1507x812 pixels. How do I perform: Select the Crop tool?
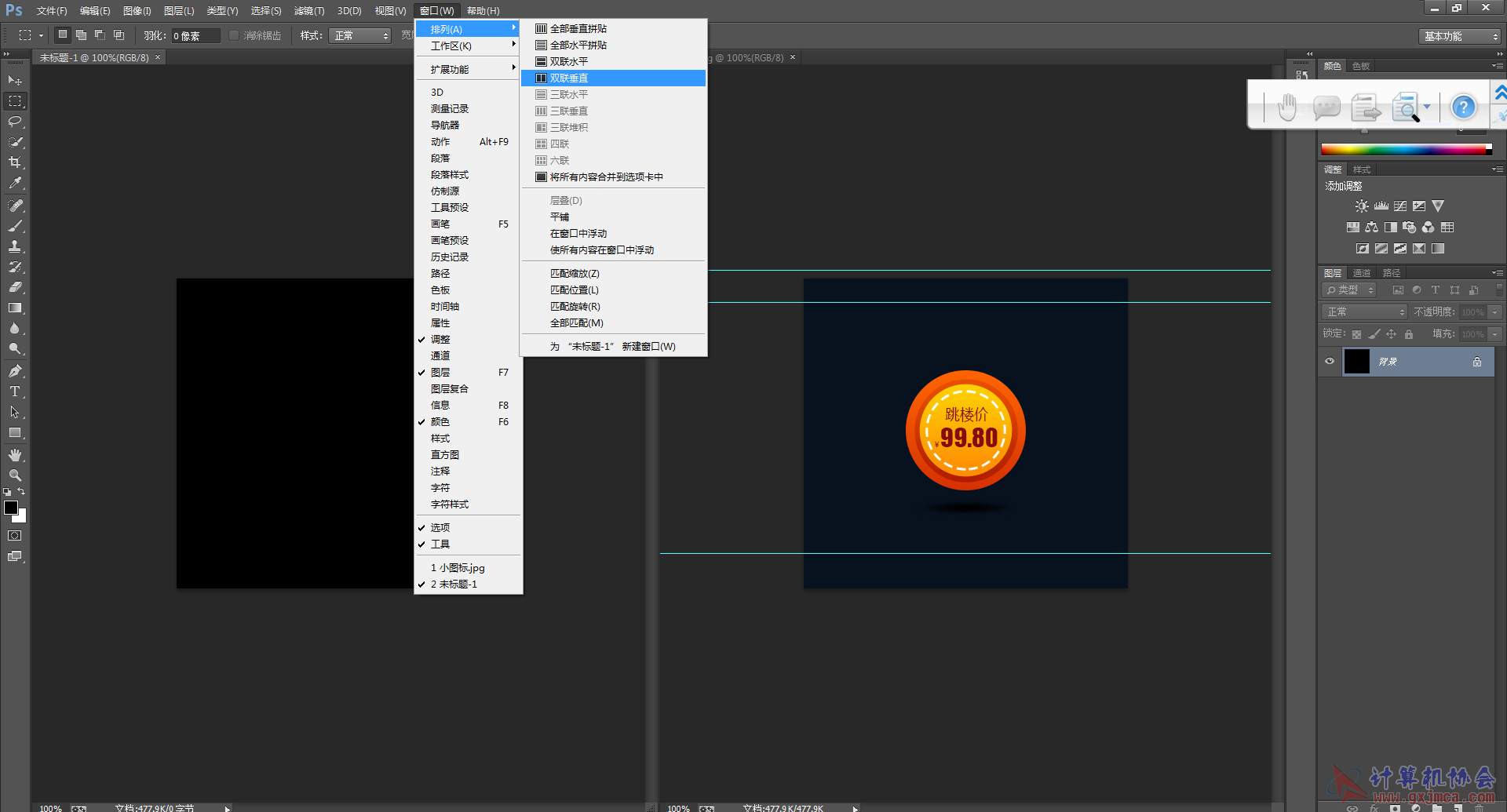pos(15,162)
